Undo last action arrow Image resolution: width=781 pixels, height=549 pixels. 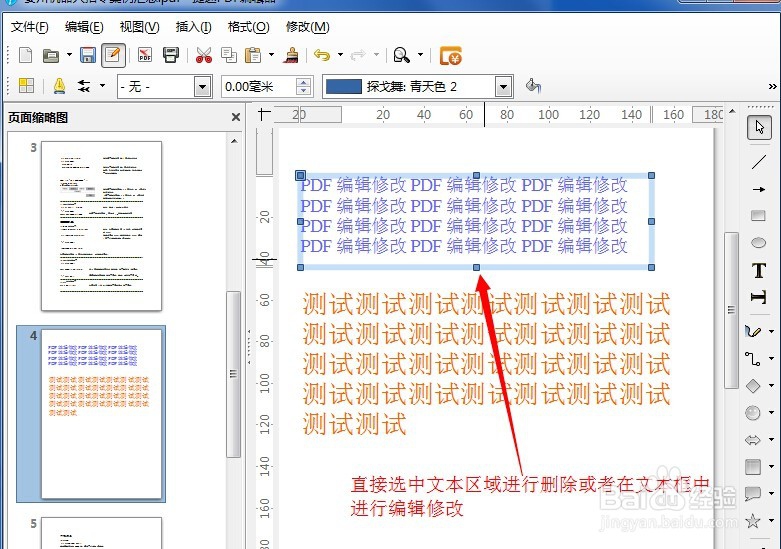tap(322, 55)
